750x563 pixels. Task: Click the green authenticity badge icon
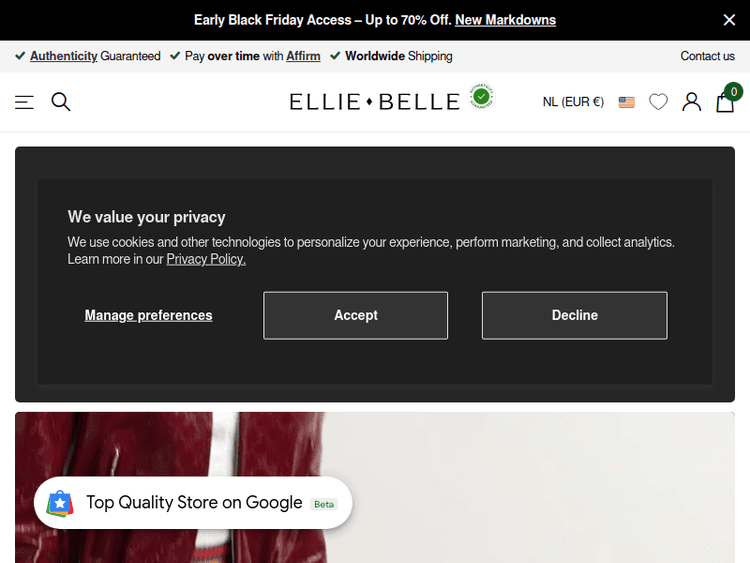point(482,97)
